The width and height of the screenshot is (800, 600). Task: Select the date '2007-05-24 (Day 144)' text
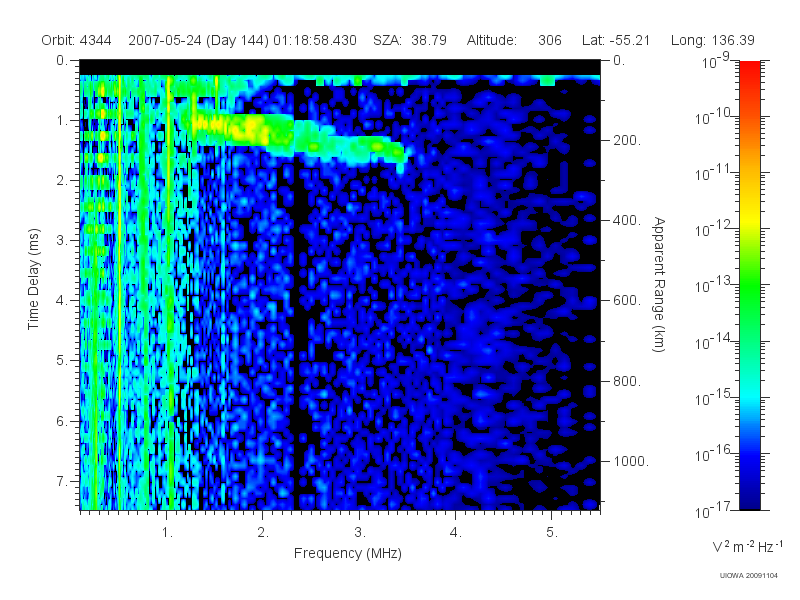point(198,40)
